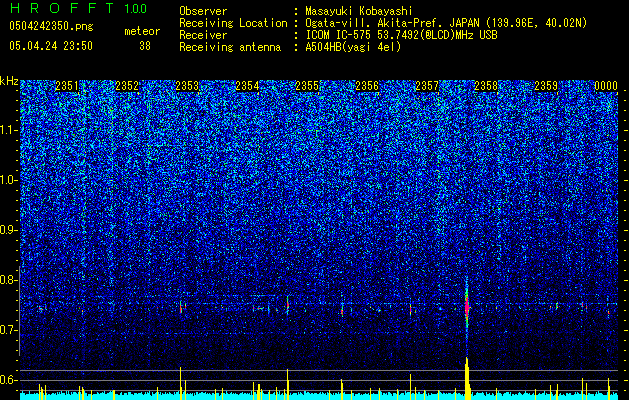Click the 0.7 kHz axis label

click(x=7, y=330)
